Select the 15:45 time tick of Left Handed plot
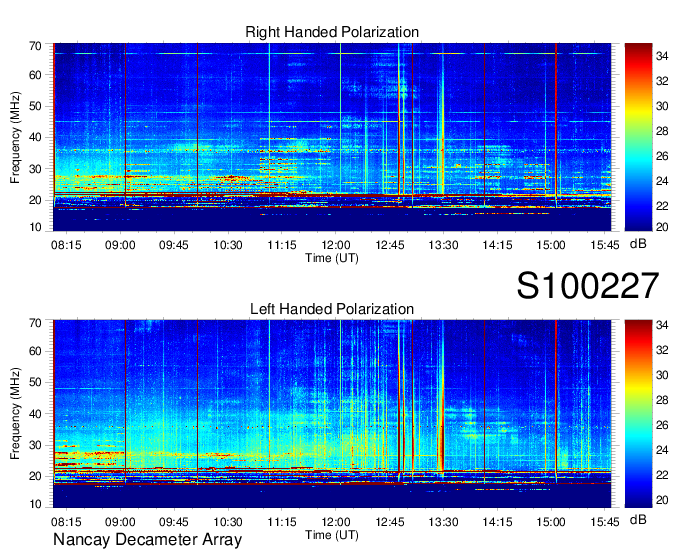This screenshot has width=680, height=552. pyautogui.click(x=605, y=522)
